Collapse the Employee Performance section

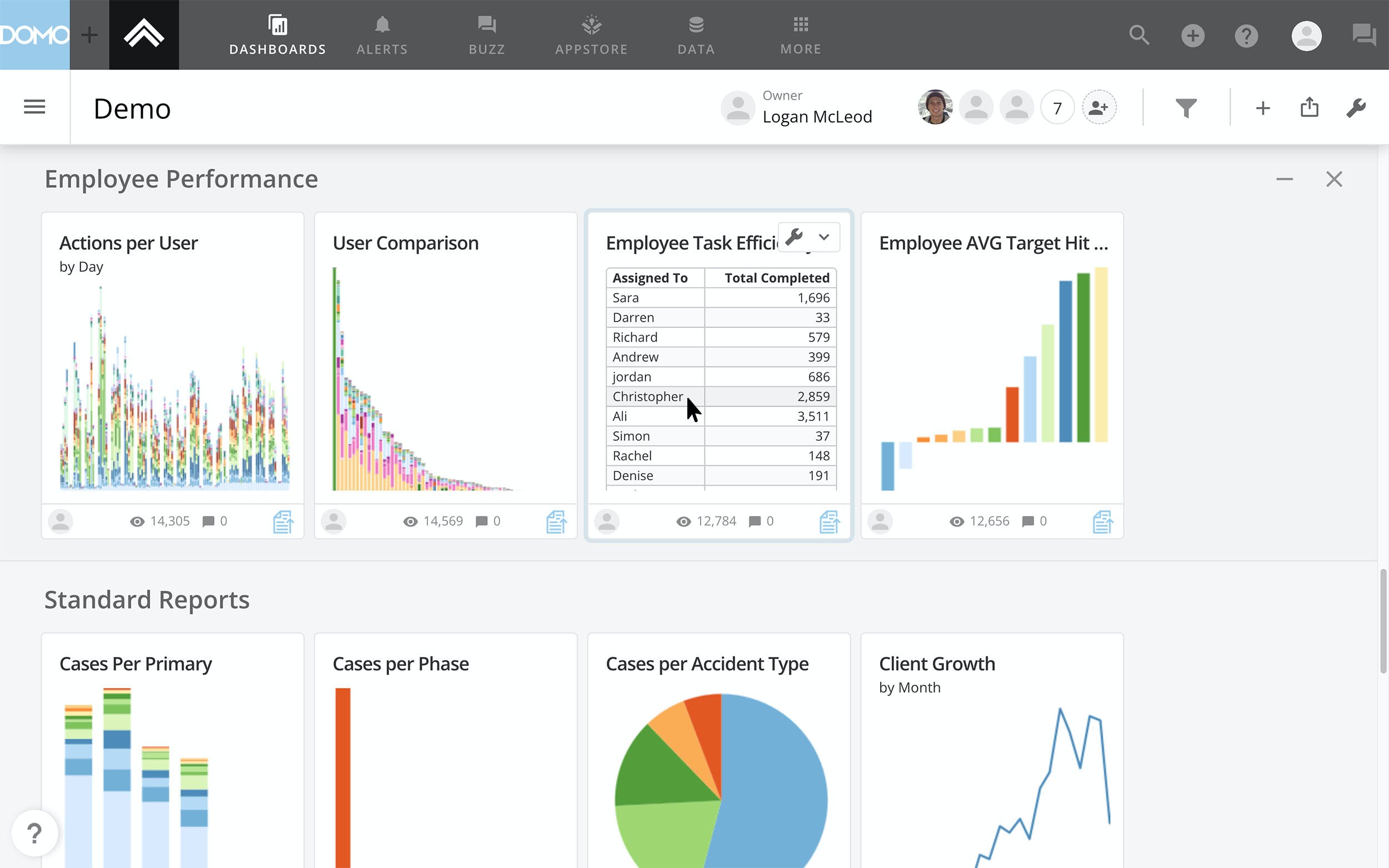[1284, 180]
